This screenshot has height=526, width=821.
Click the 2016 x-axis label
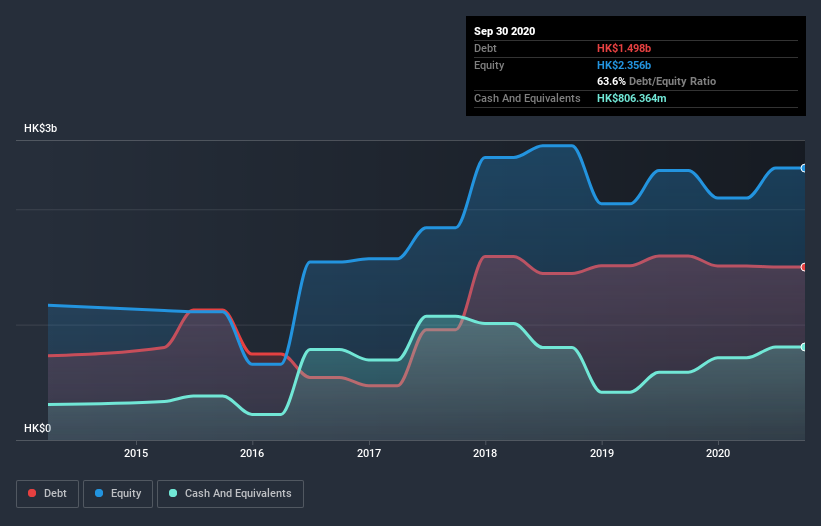click(252, 453)
